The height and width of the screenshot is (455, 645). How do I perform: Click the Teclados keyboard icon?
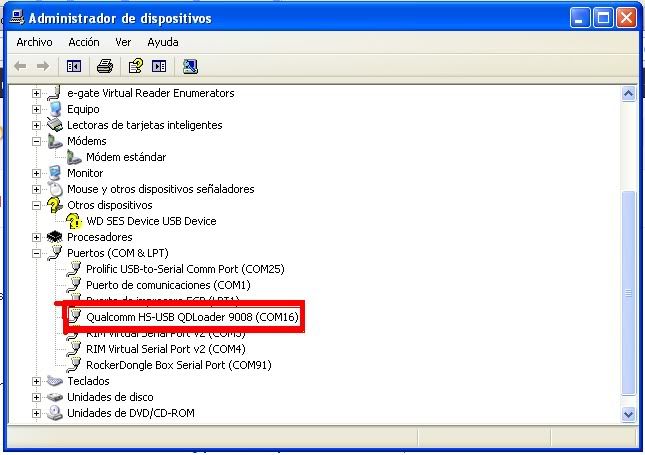55,381
